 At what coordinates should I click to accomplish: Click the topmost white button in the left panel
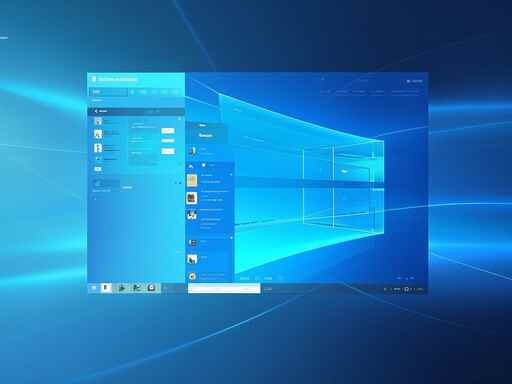point(168,131)
